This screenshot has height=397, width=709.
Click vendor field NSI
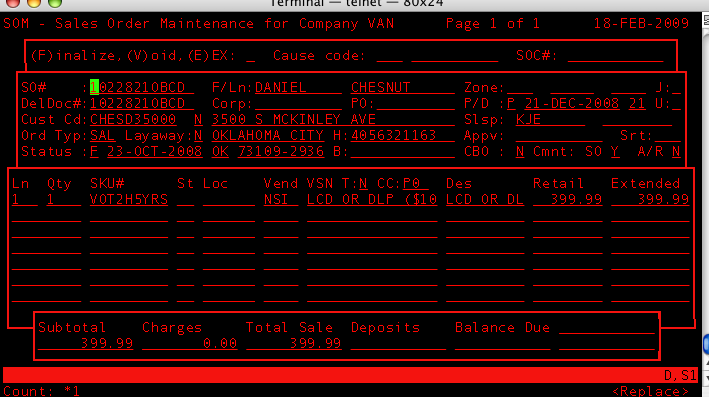281,199
